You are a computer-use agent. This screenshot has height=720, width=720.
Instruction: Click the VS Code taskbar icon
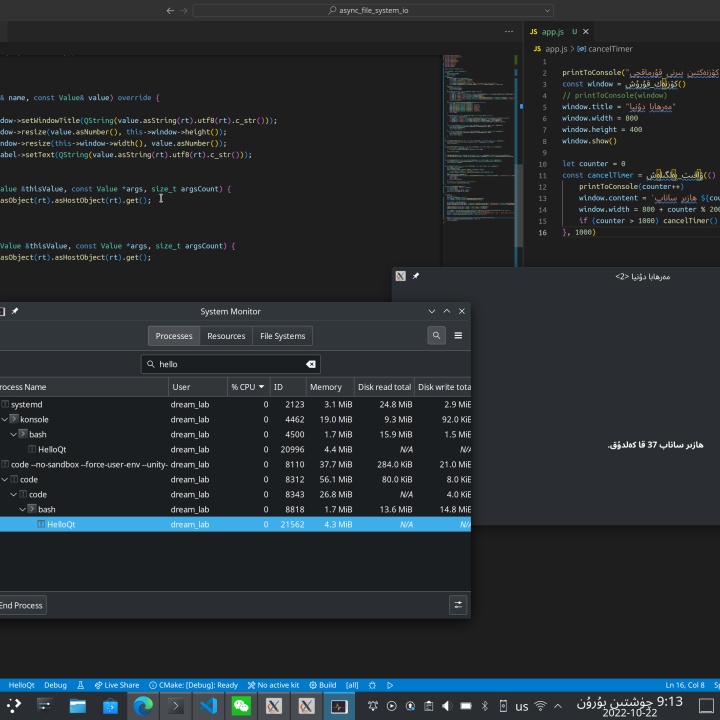tap(209, 706)
